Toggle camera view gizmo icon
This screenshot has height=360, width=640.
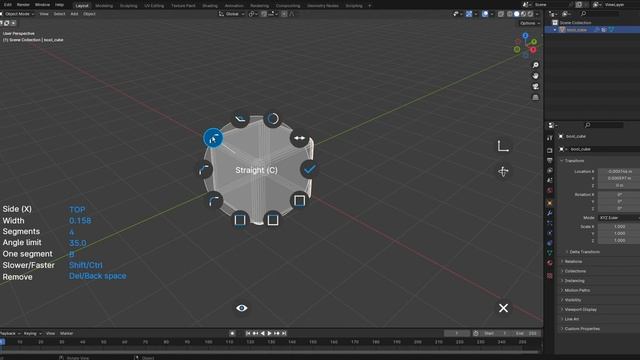pyautogui.click(x=535, y=87)
